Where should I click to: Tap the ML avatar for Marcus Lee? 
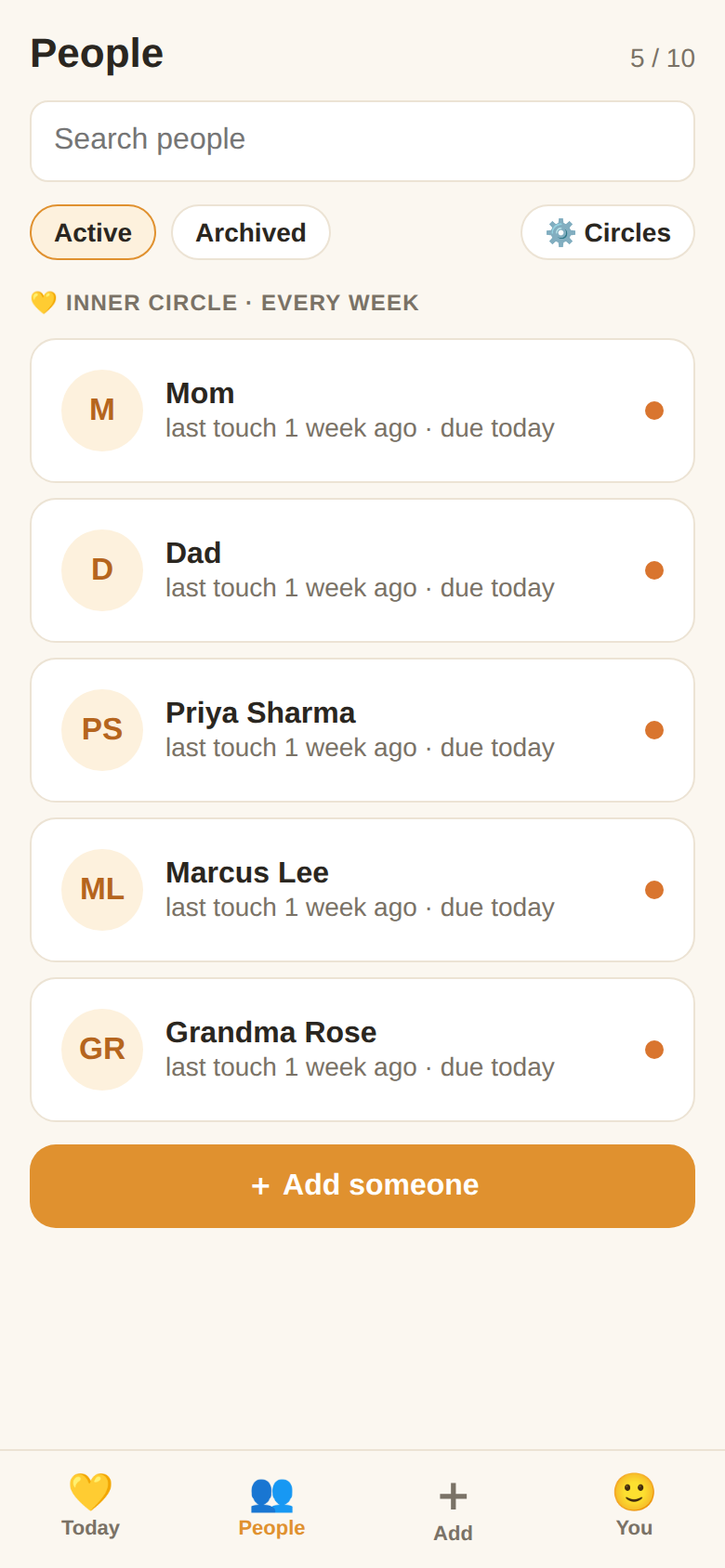[102, 890]
